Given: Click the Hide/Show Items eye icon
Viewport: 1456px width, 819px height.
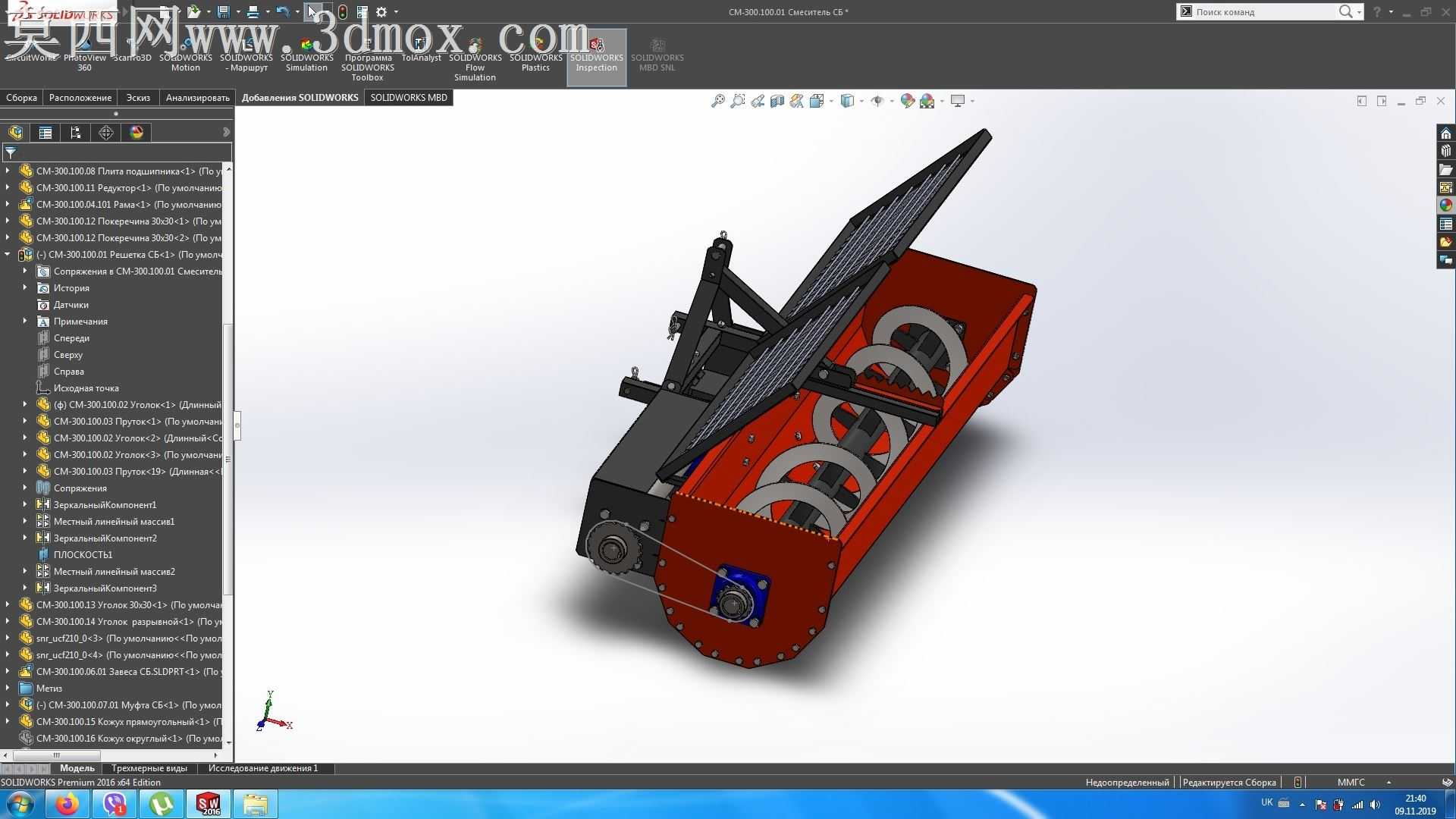Looking at the screenshot, I should tap(877, 101).
